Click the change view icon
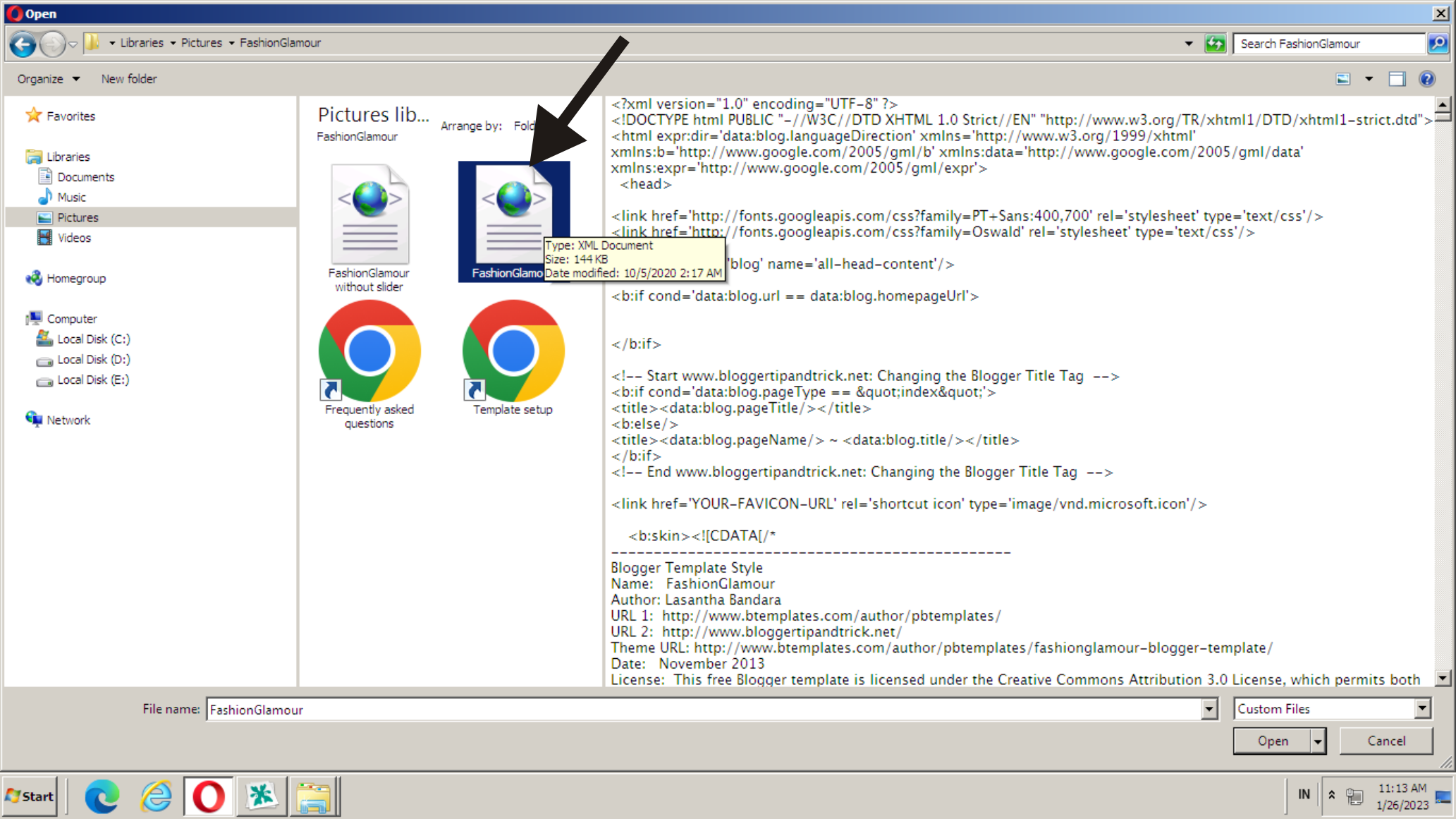 (x=1343, y=79)
